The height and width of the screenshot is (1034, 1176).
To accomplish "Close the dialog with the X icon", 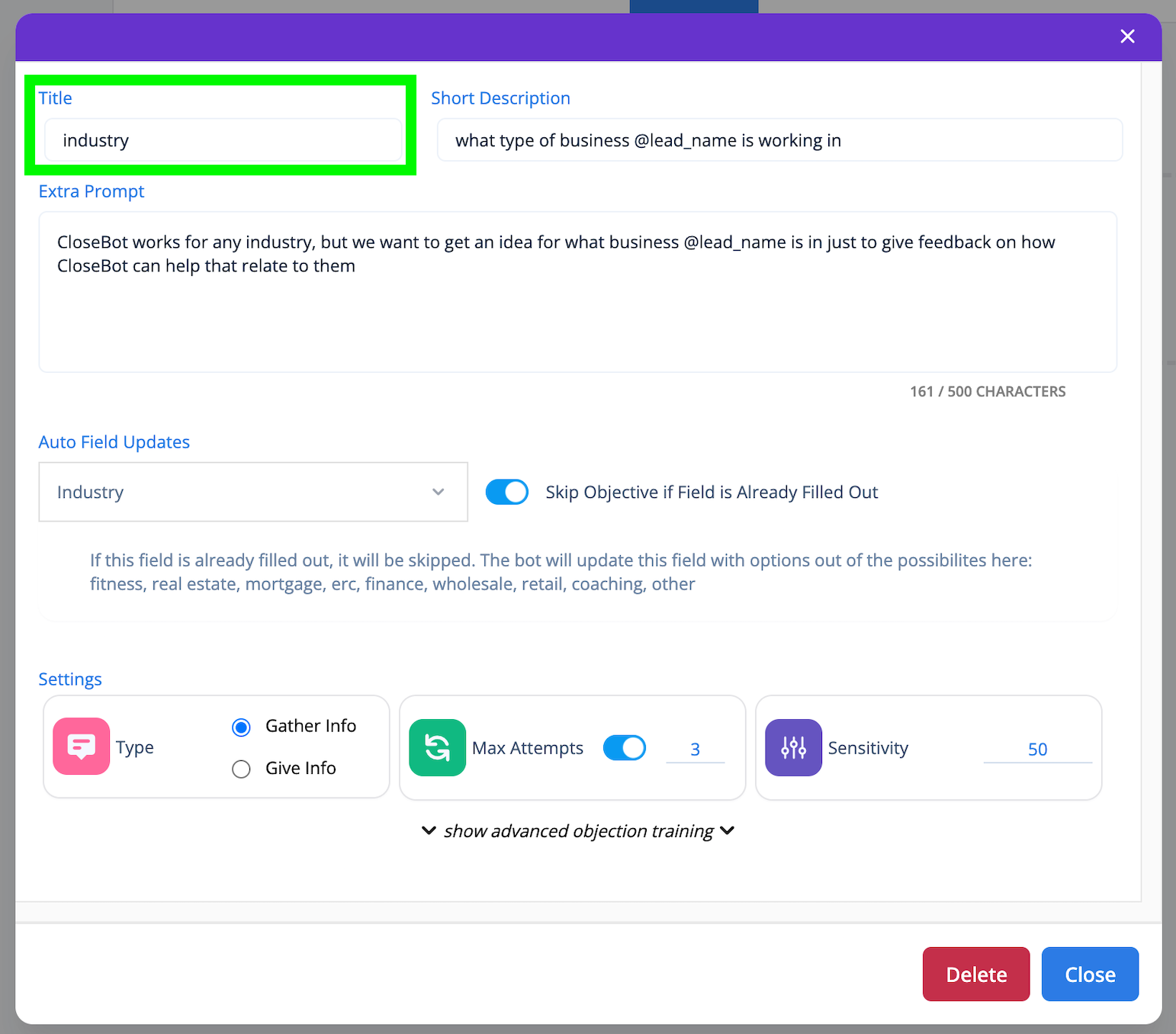I will coord(1127,36).
